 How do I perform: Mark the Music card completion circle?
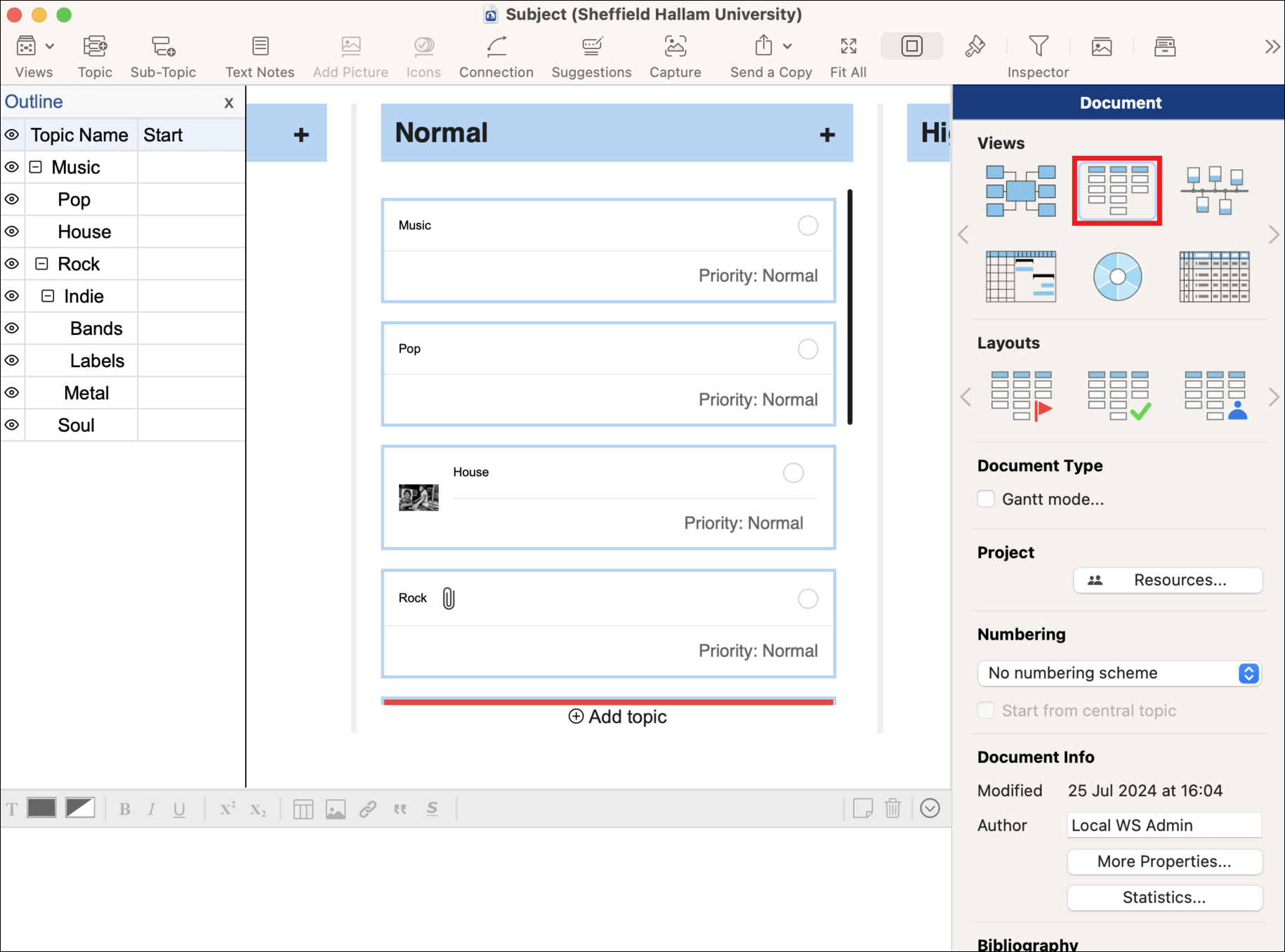tap(808, 225)
